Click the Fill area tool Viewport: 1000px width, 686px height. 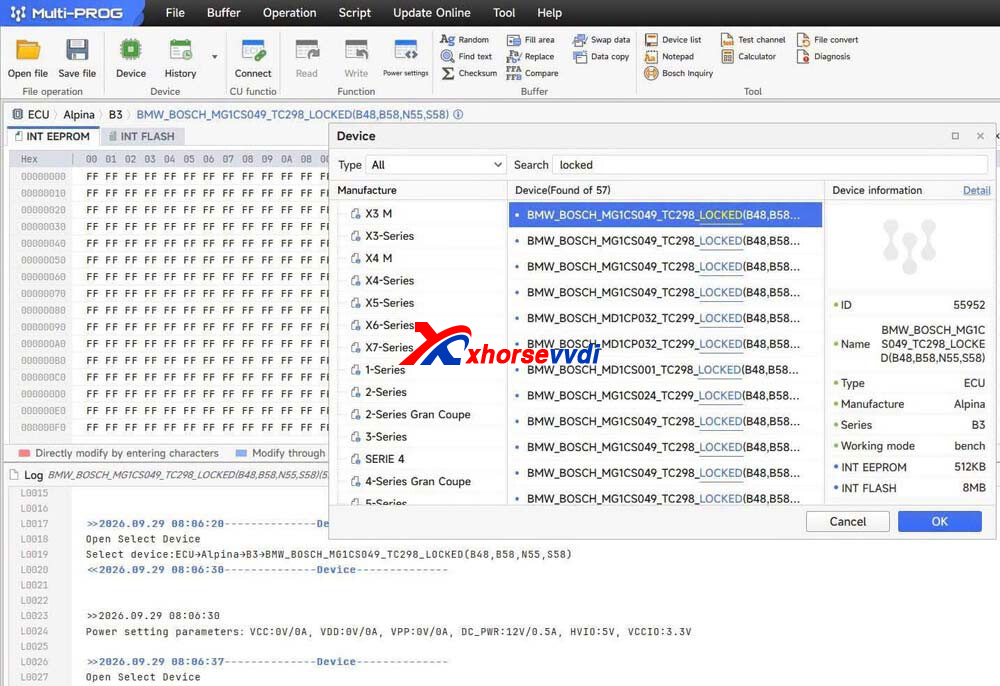coord(531,40)
